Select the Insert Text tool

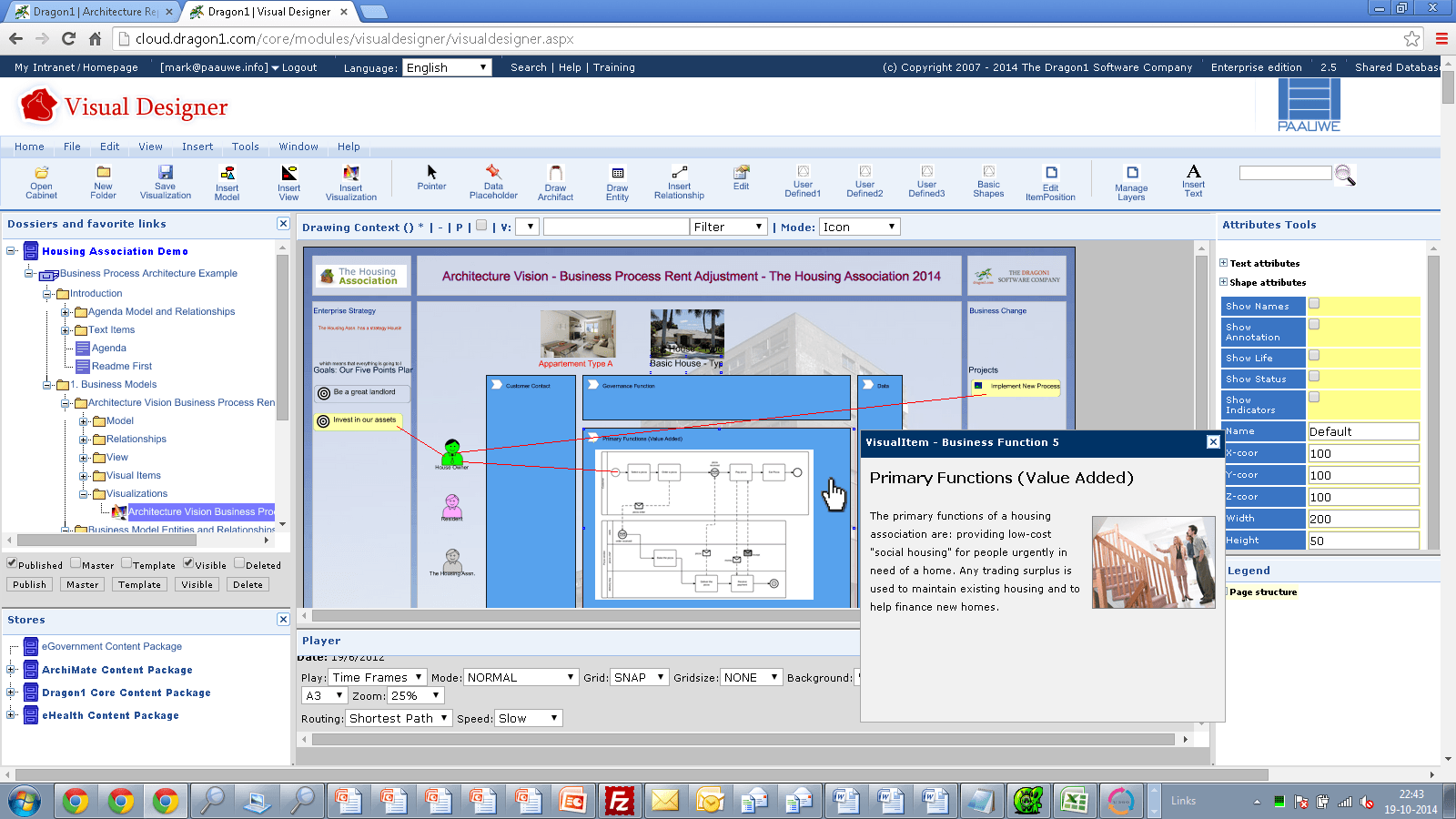[x=1193, y=180]
